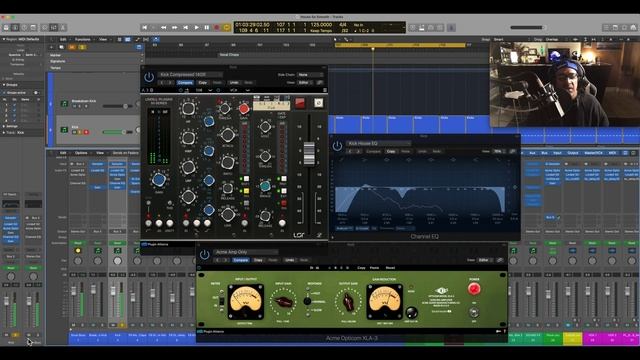This screenshot has width=640, height=360.
Task: Click the white settings button in Lindell plugin
Action: pyautogui.click(x=318, y=103)
